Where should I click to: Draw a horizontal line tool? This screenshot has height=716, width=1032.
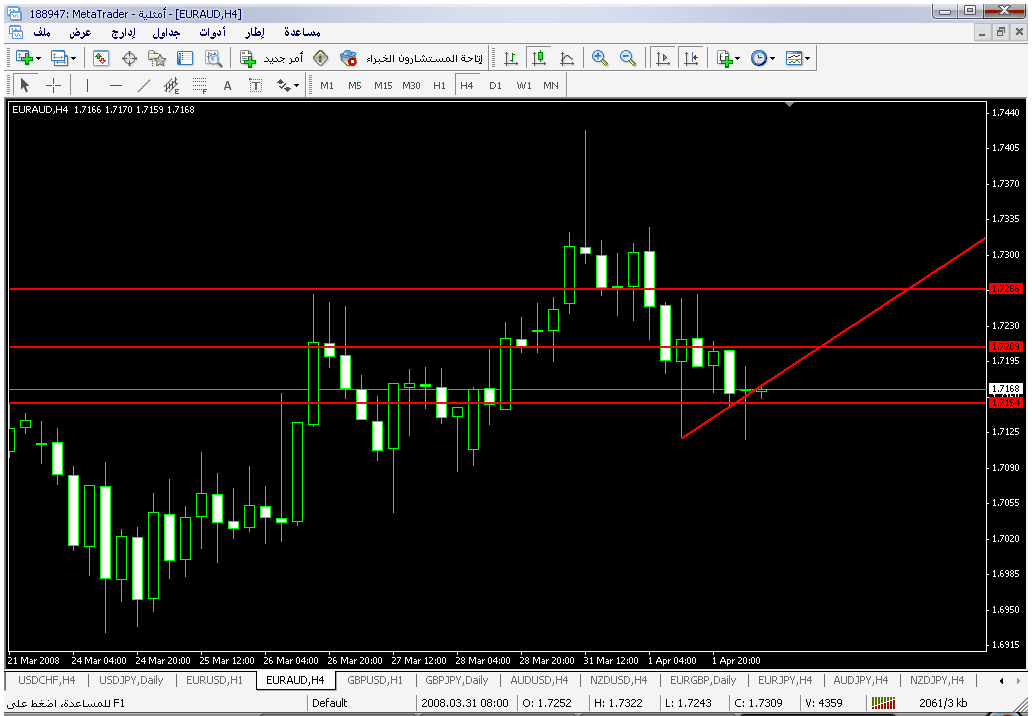[116, 85]
